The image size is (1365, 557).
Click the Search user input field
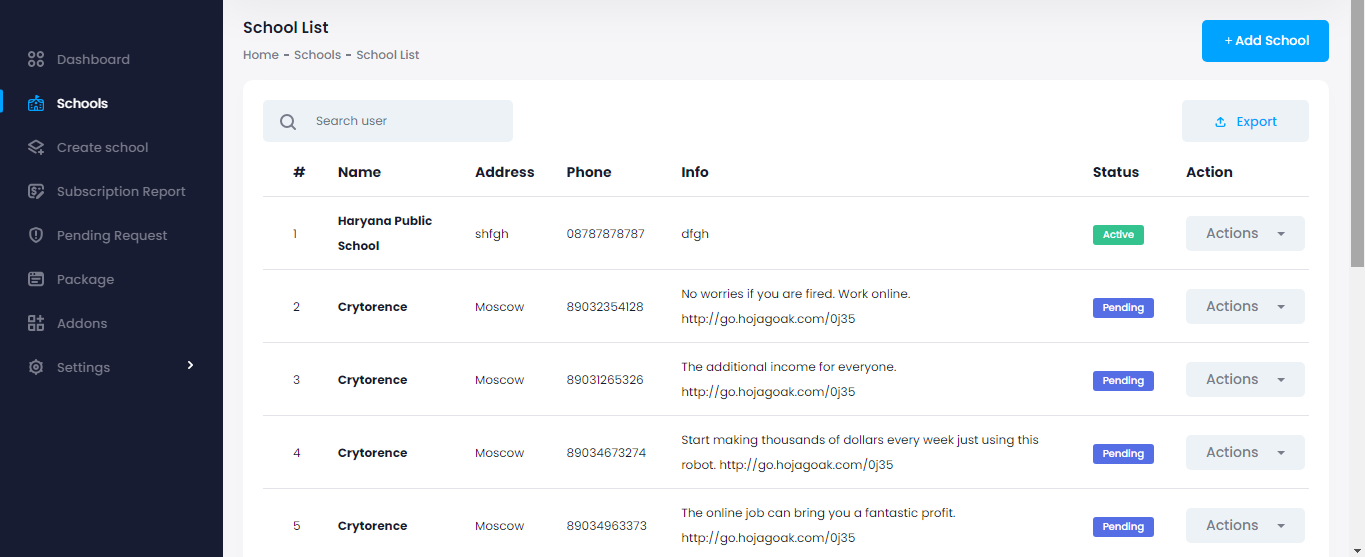coord(405,121)
